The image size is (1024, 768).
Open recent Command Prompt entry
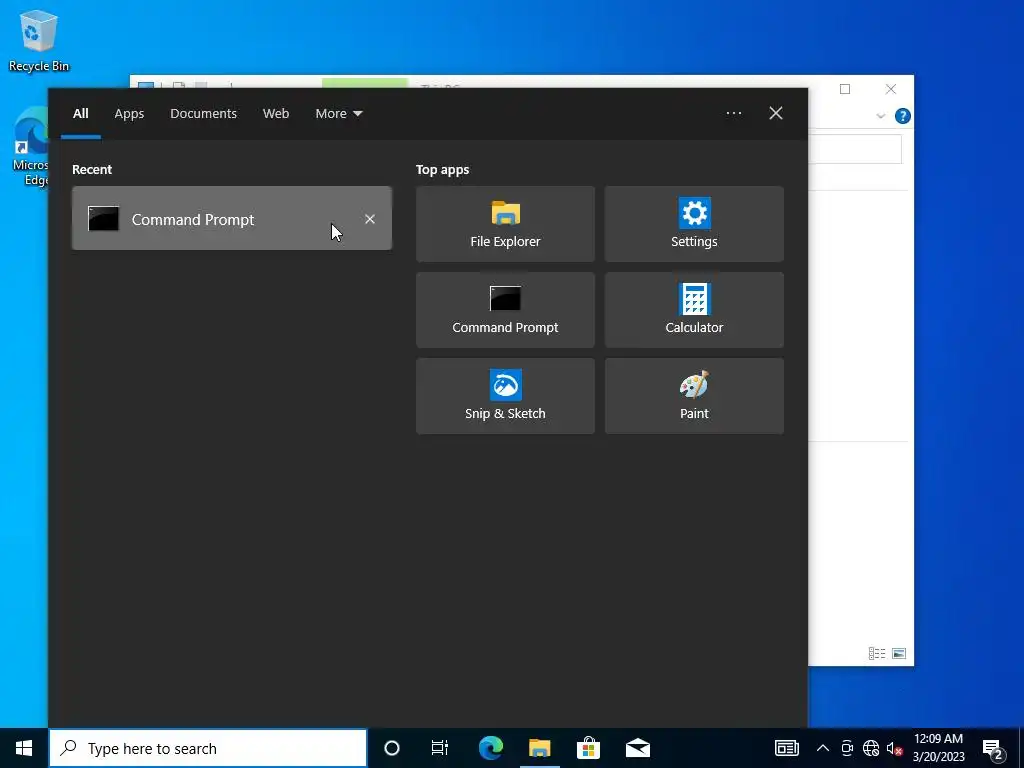(x=232, y=218)
